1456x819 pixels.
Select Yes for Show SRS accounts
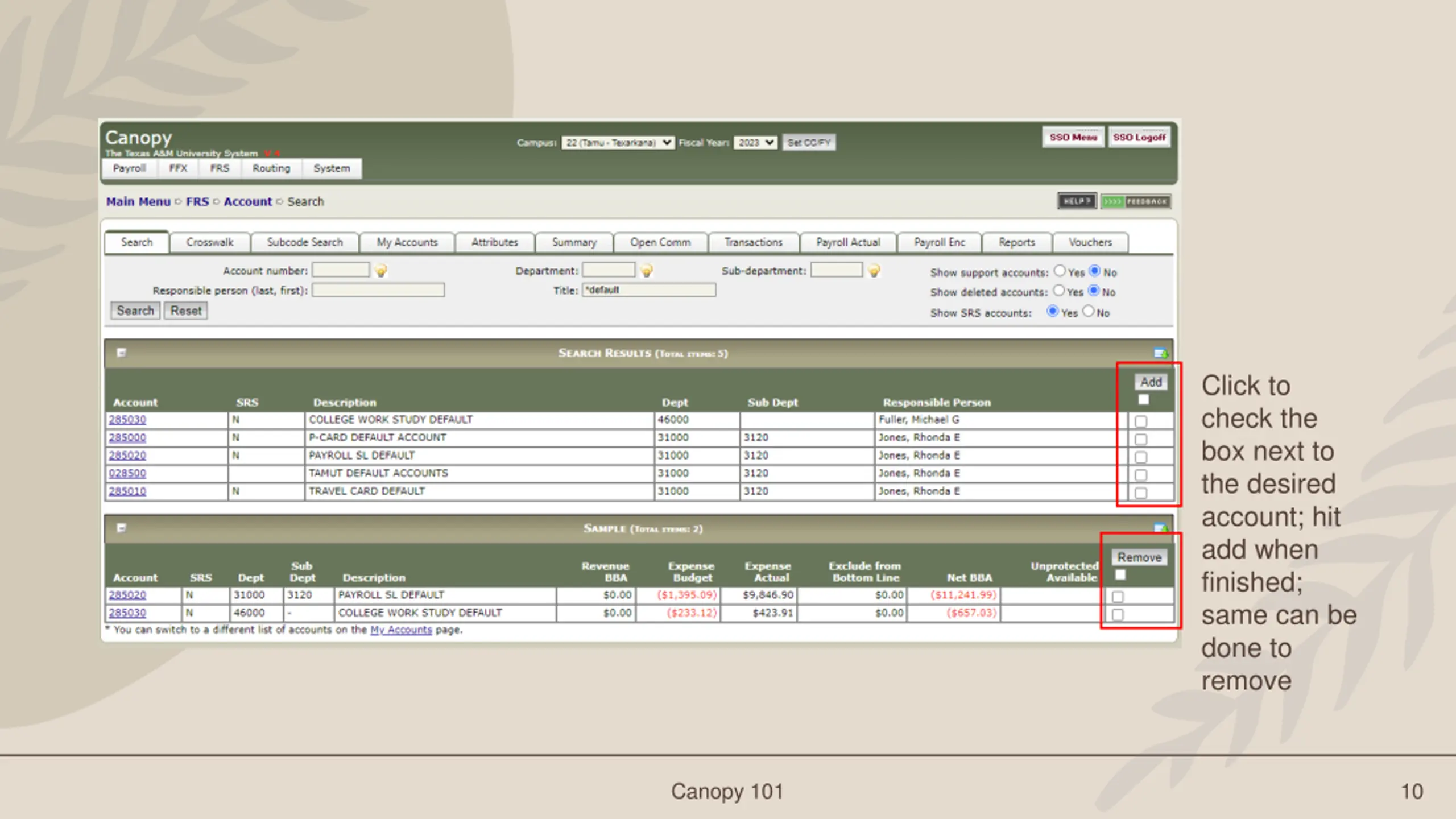pos(1053,311)
